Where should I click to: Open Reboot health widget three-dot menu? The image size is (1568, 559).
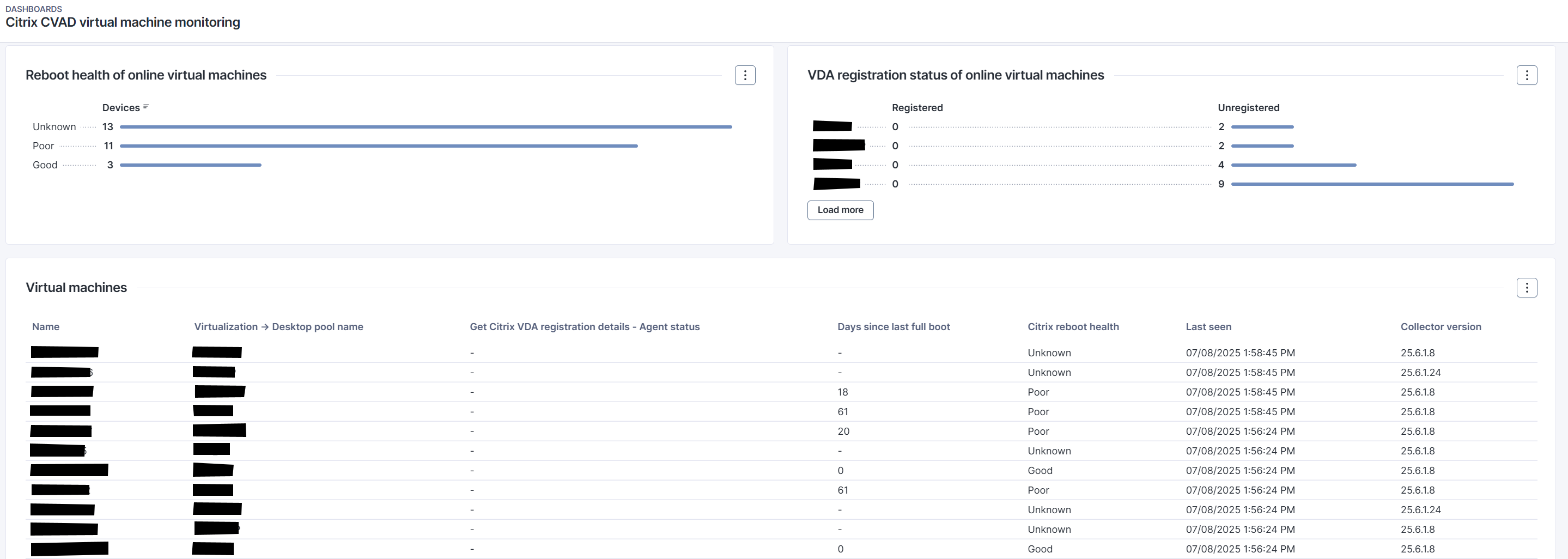744,75
